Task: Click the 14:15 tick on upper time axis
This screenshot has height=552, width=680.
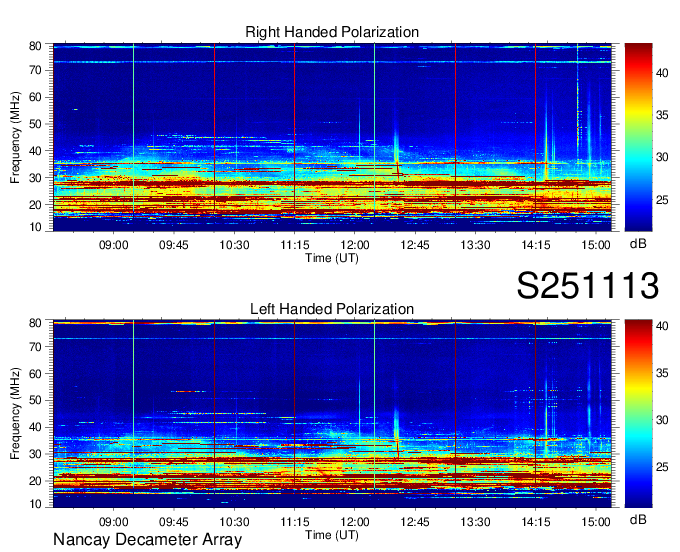Action: (x=535, y=243)
